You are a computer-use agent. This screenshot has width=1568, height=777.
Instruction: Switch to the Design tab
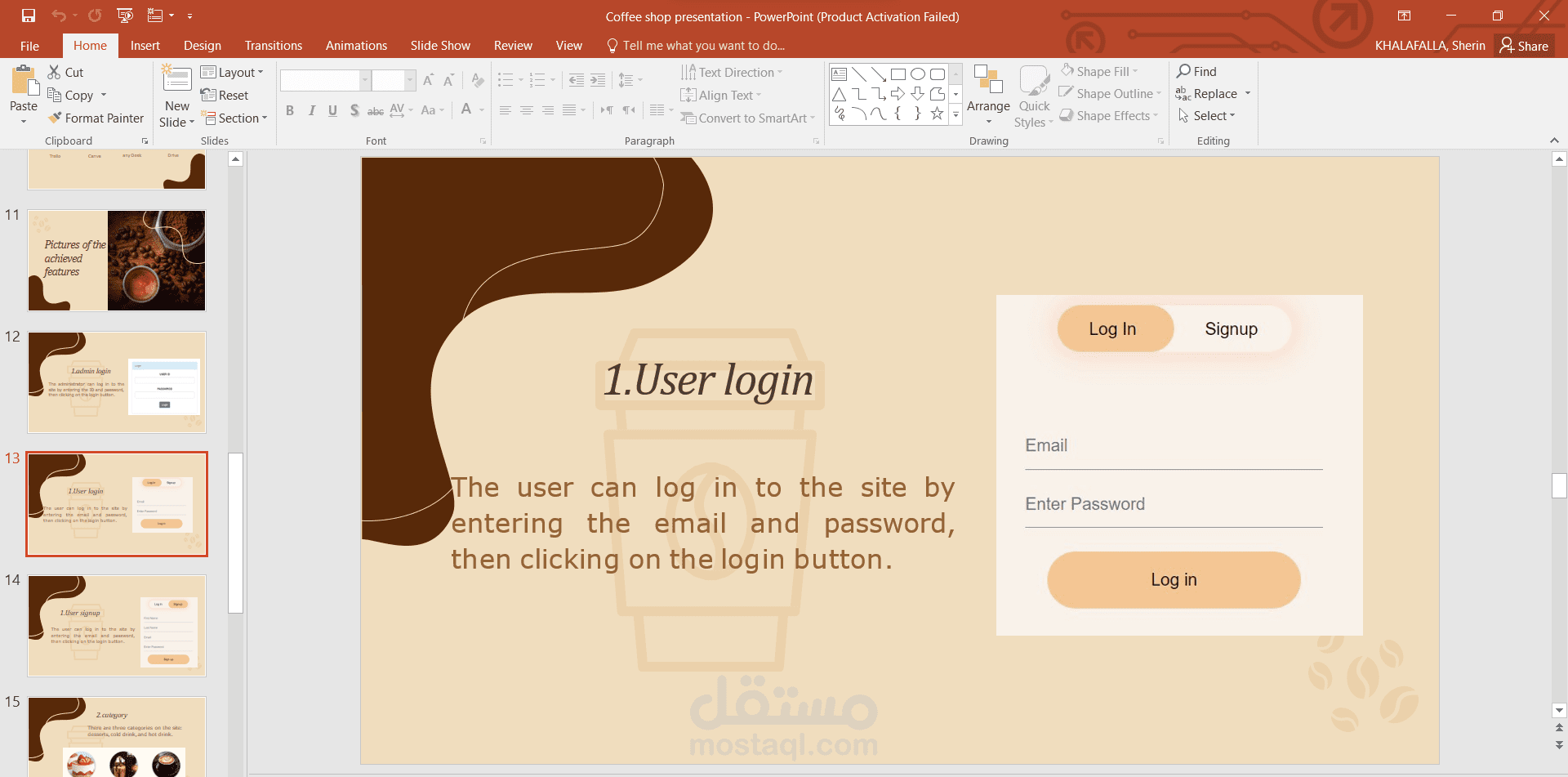tap(203, 46)
